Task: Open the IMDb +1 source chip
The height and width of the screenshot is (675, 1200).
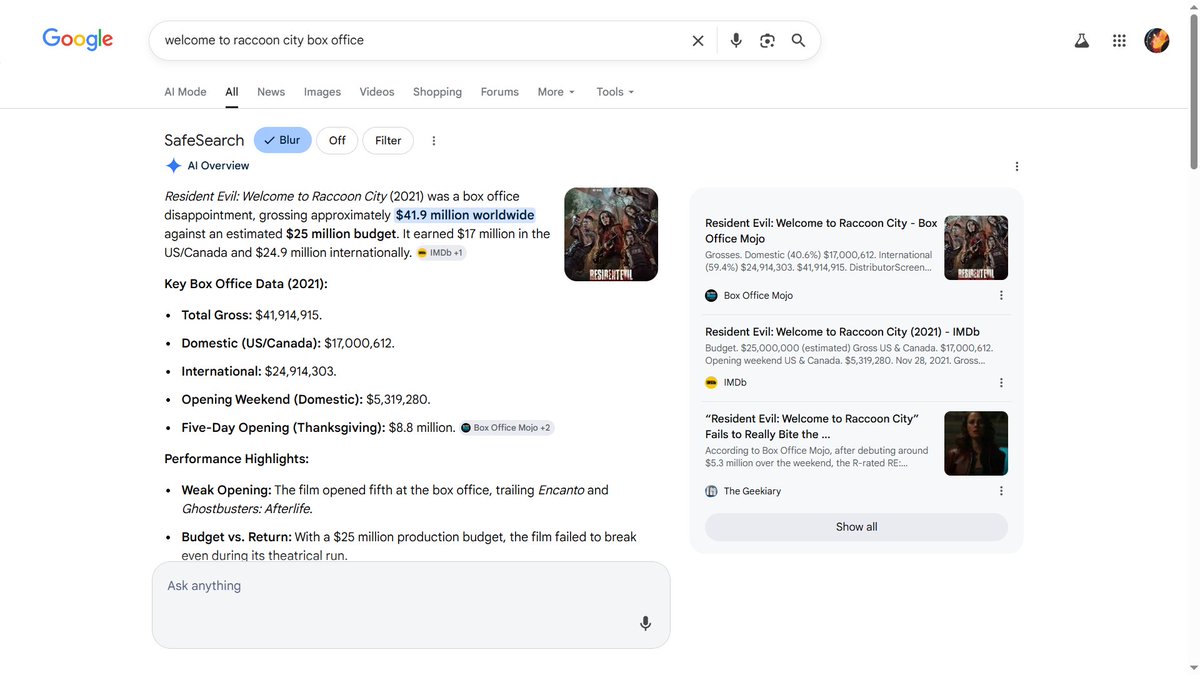Action: click(x=440, y=253)
